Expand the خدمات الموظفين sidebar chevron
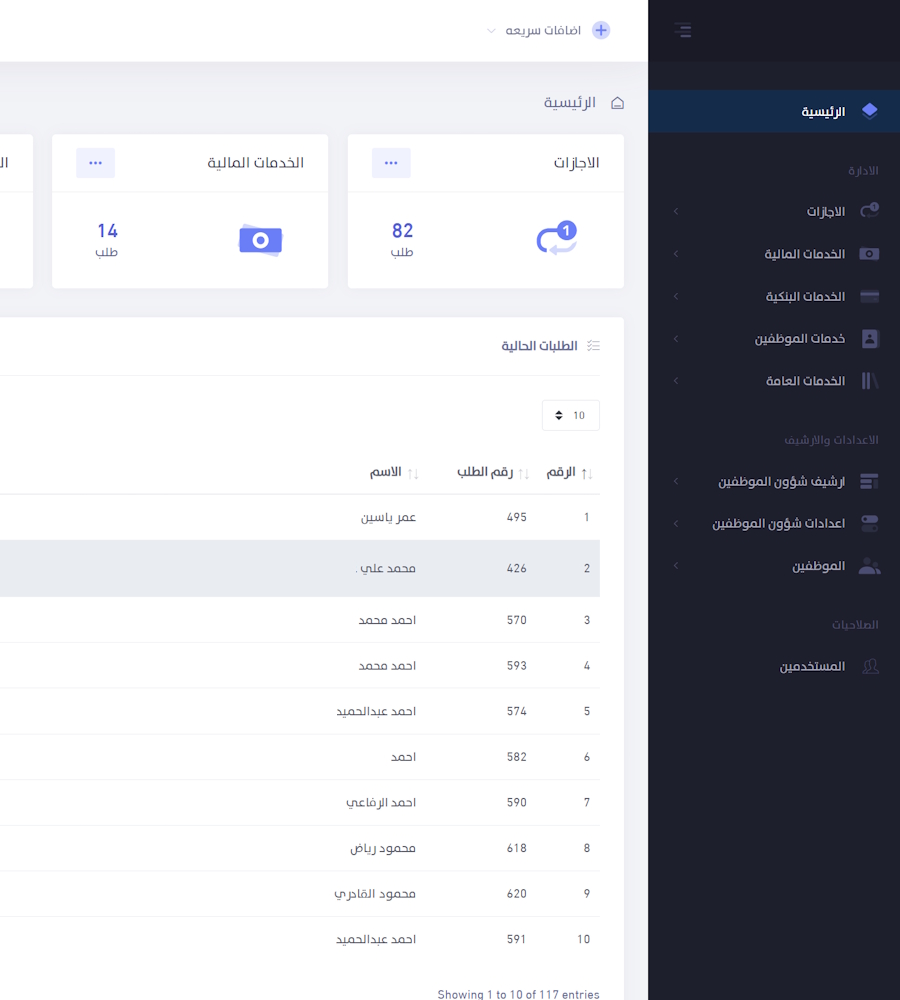Viewport: 900px width, 1000px height. click(676, 339)
